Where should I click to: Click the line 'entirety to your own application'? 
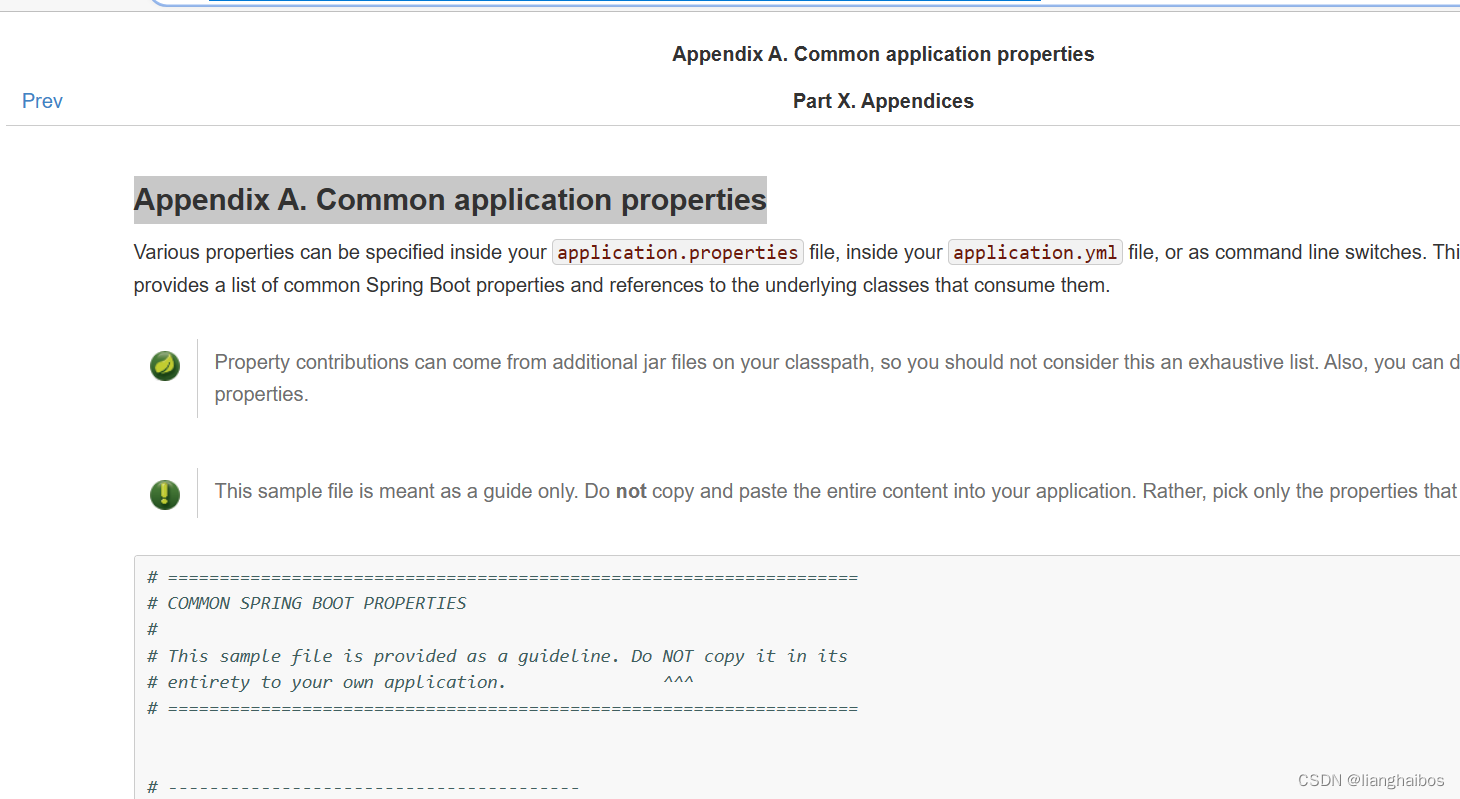coord(327,682)
